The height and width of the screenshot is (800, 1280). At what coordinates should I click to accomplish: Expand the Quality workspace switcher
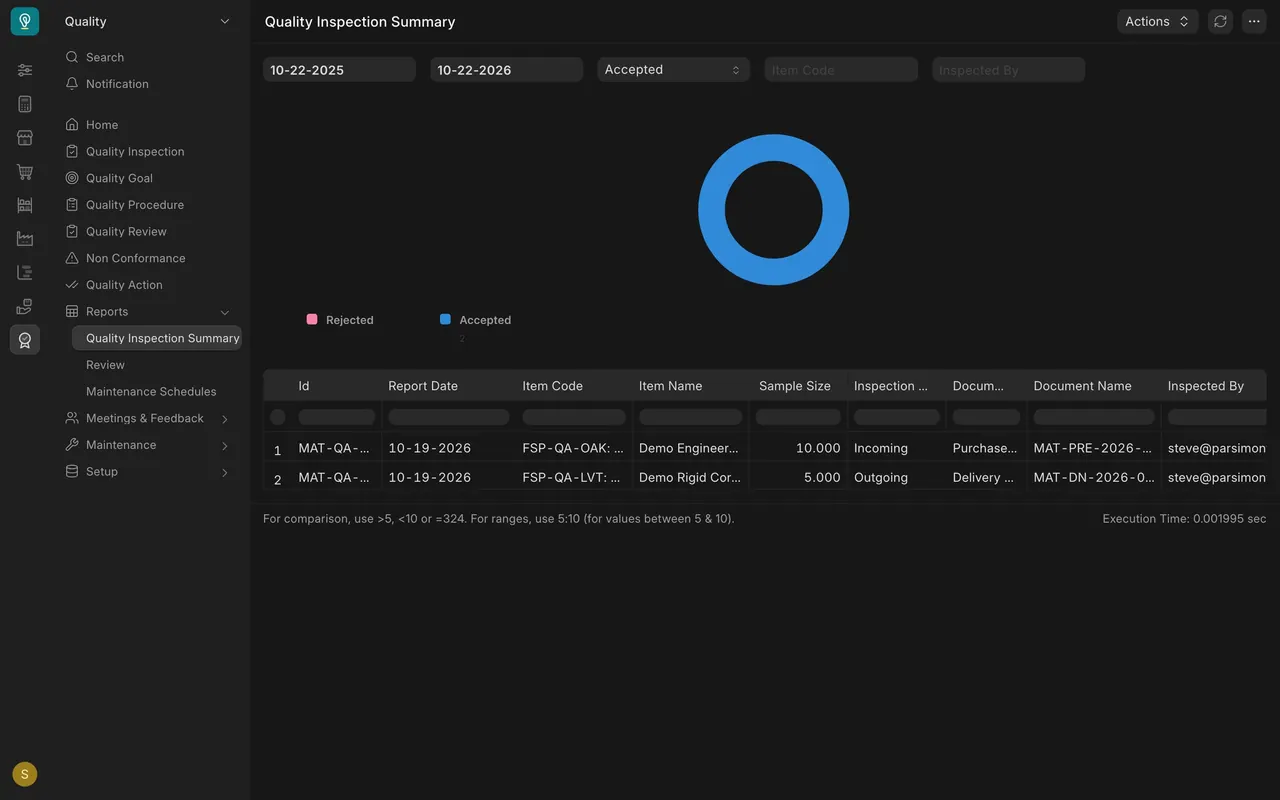148,21
